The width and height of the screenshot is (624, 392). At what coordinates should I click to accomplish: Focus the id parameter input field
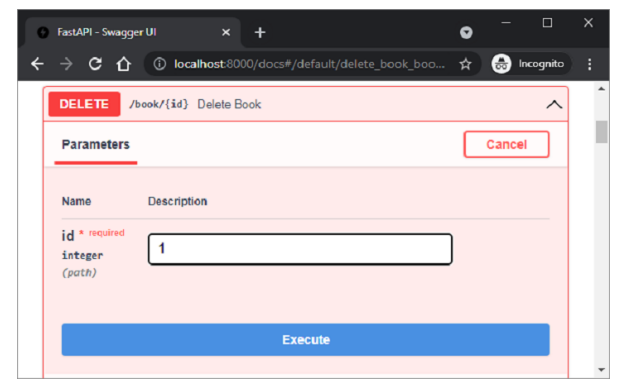(x=300, y=249)
